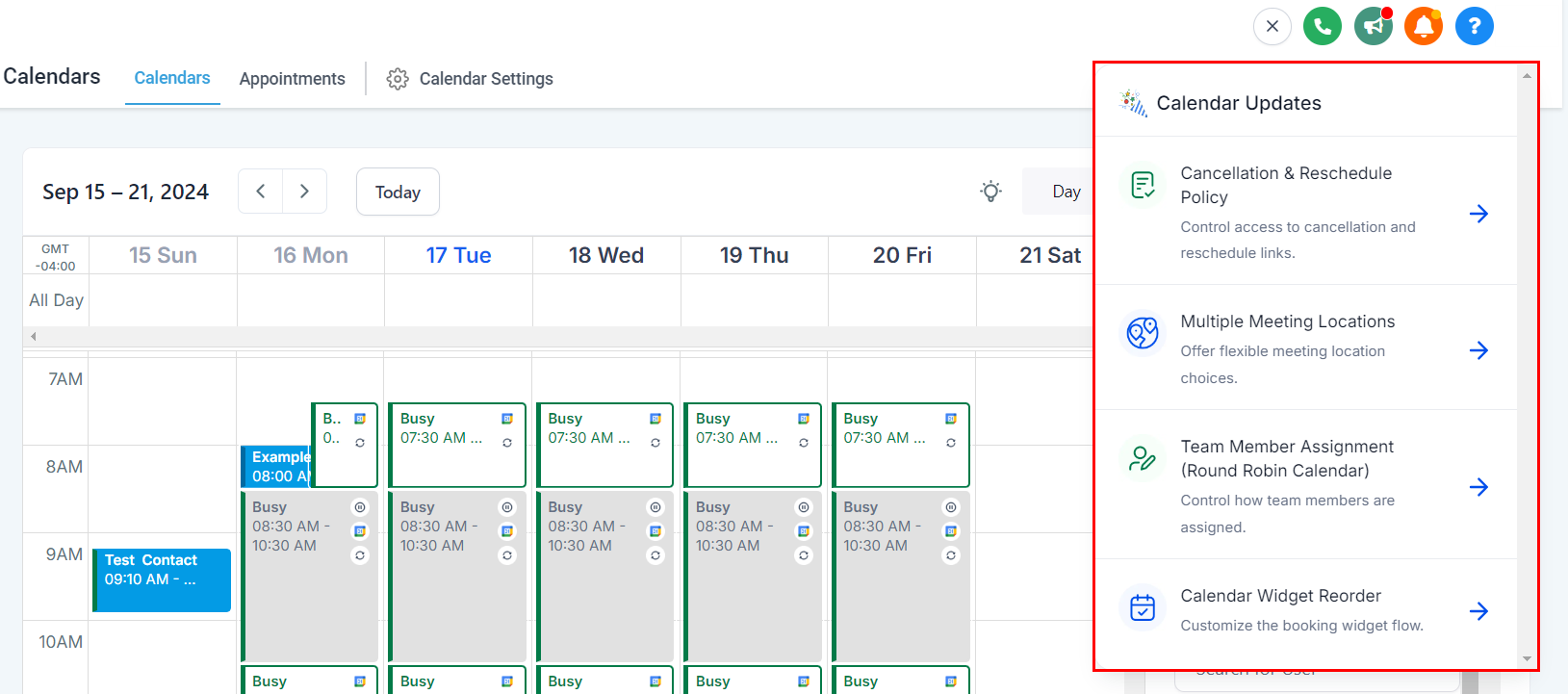Open the orange bell notifications icon
This screenshot has height=694, width=1568.
[1424, 27]
